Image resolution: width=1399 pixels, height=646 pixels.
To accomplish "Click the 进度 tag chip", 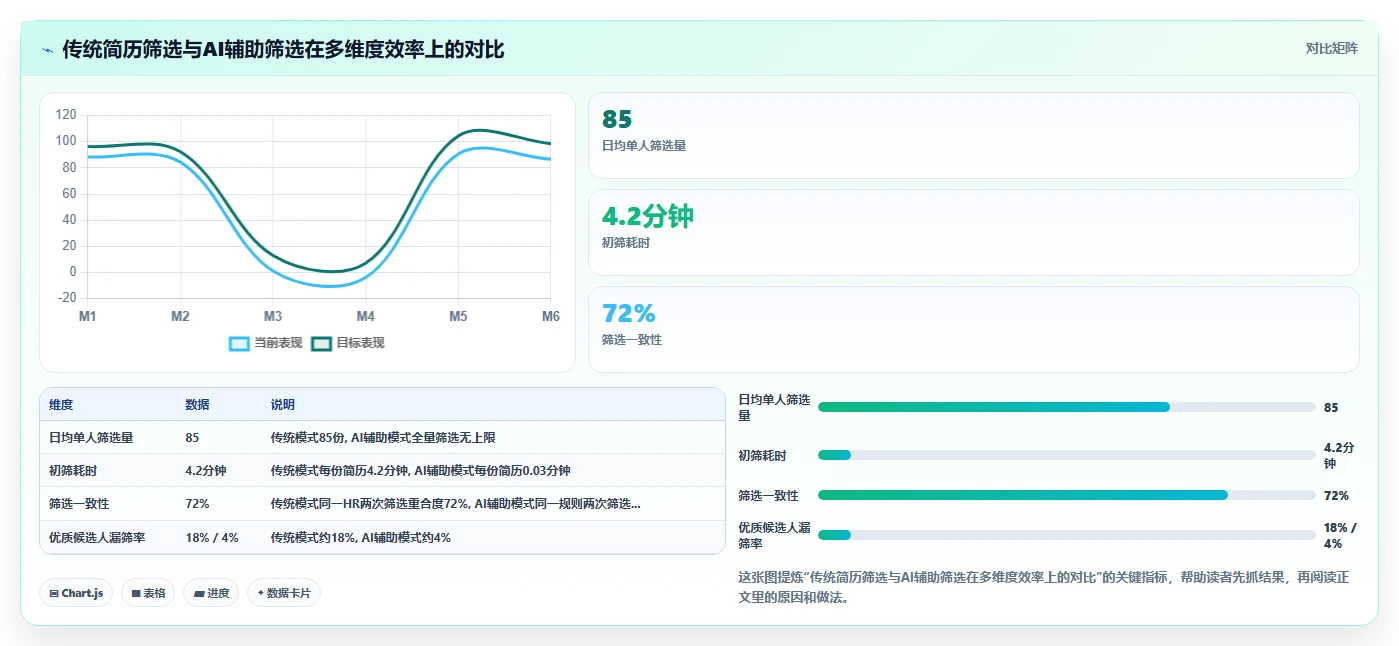I will point(211,593).
